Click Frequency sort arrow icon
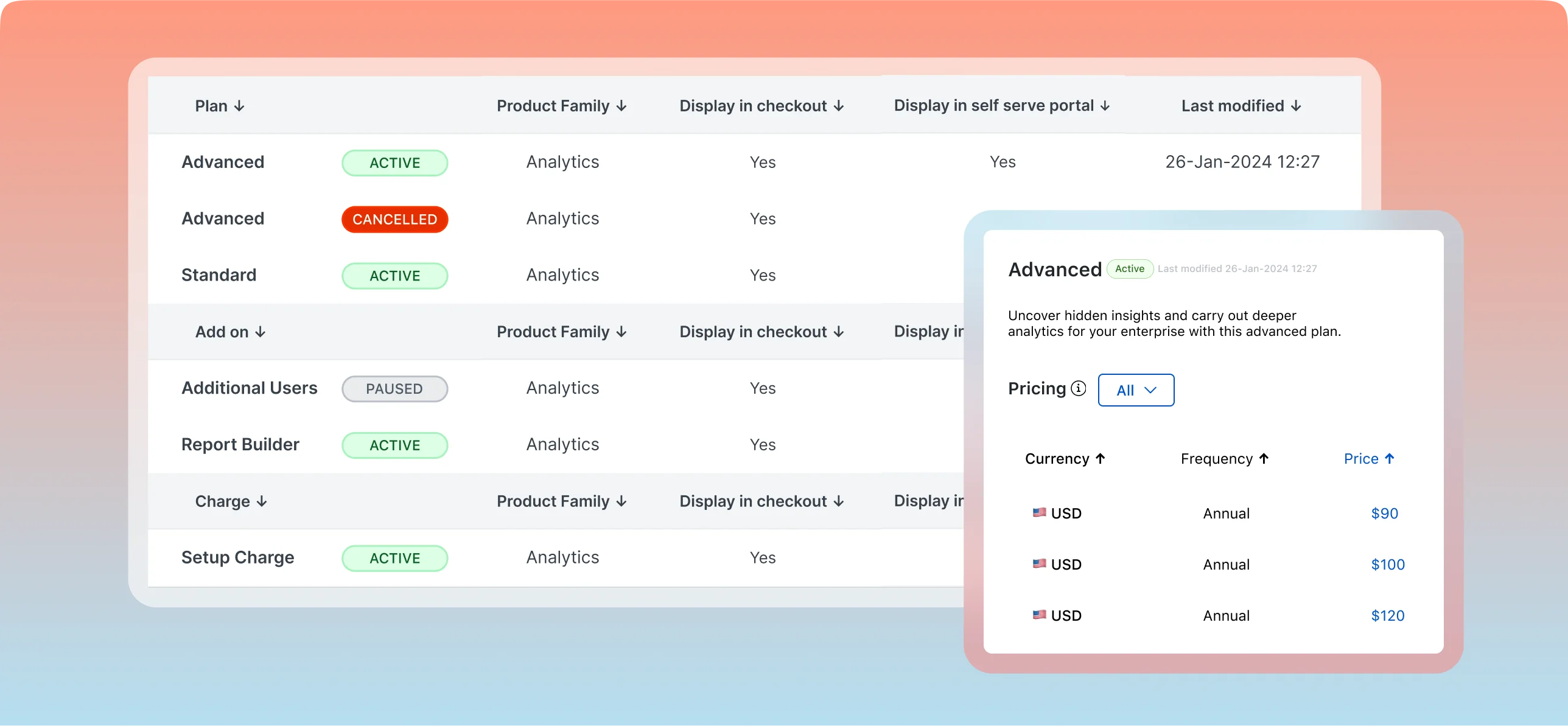The height and width of the screenshot is (726, 1568). 1264,458
